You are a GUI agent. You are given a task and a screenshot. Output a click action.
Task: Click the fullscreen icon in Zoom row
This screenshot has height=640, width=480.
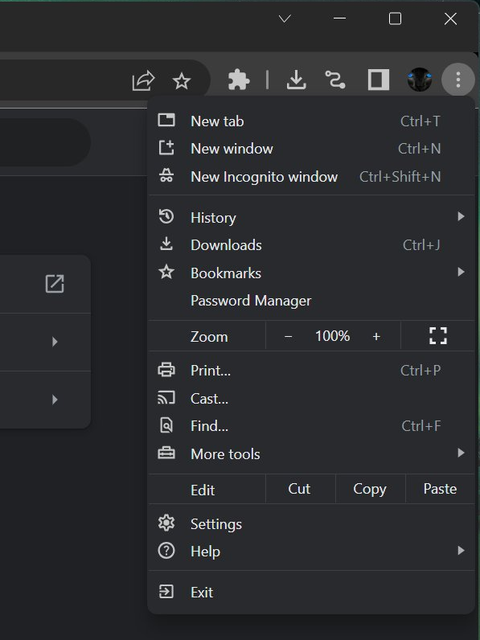point(438,336)
